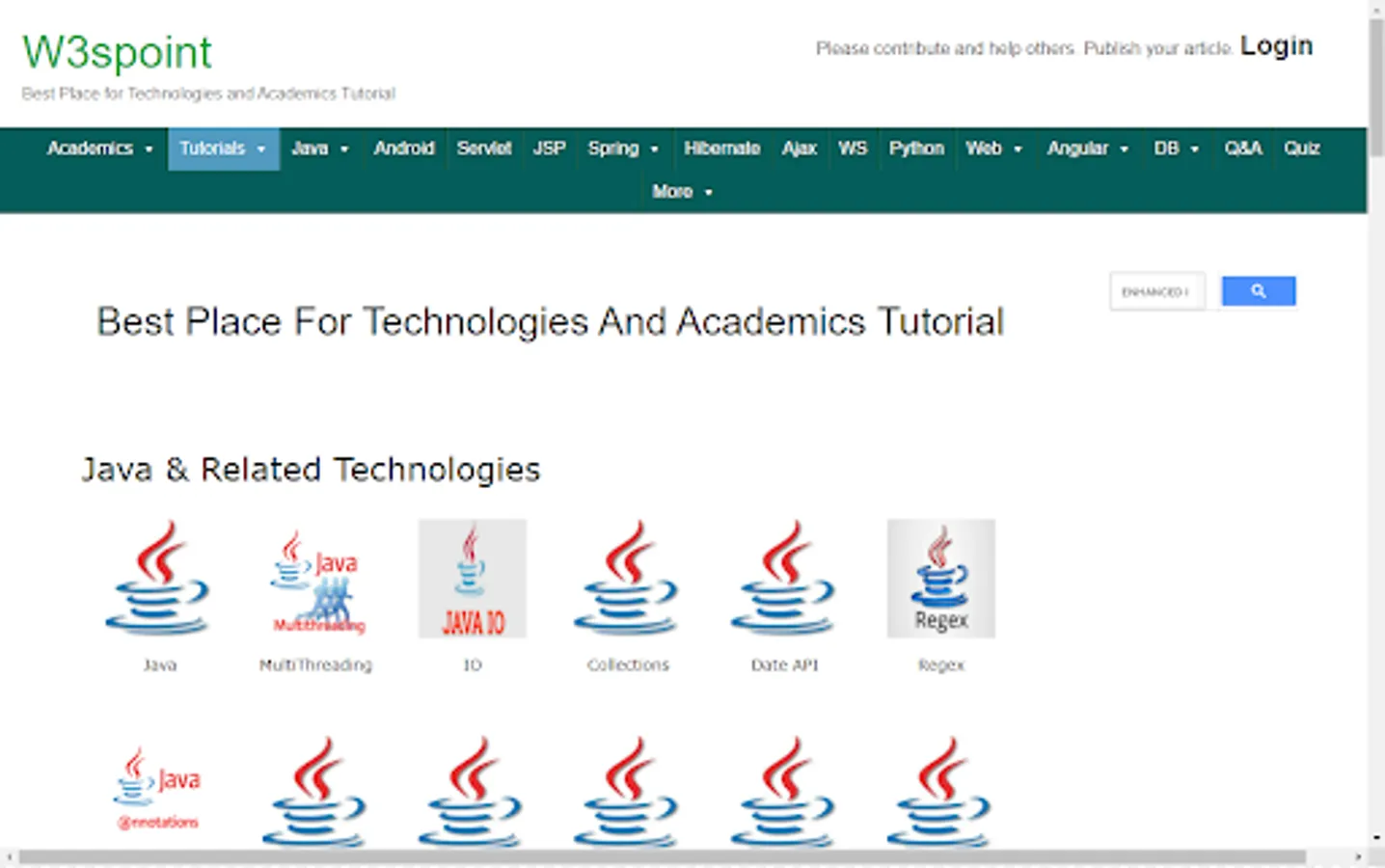The width and height of the screenshot is (1385, 868).
Task: Click the Java & Related Technologies heading
Action: pos(311,470)
